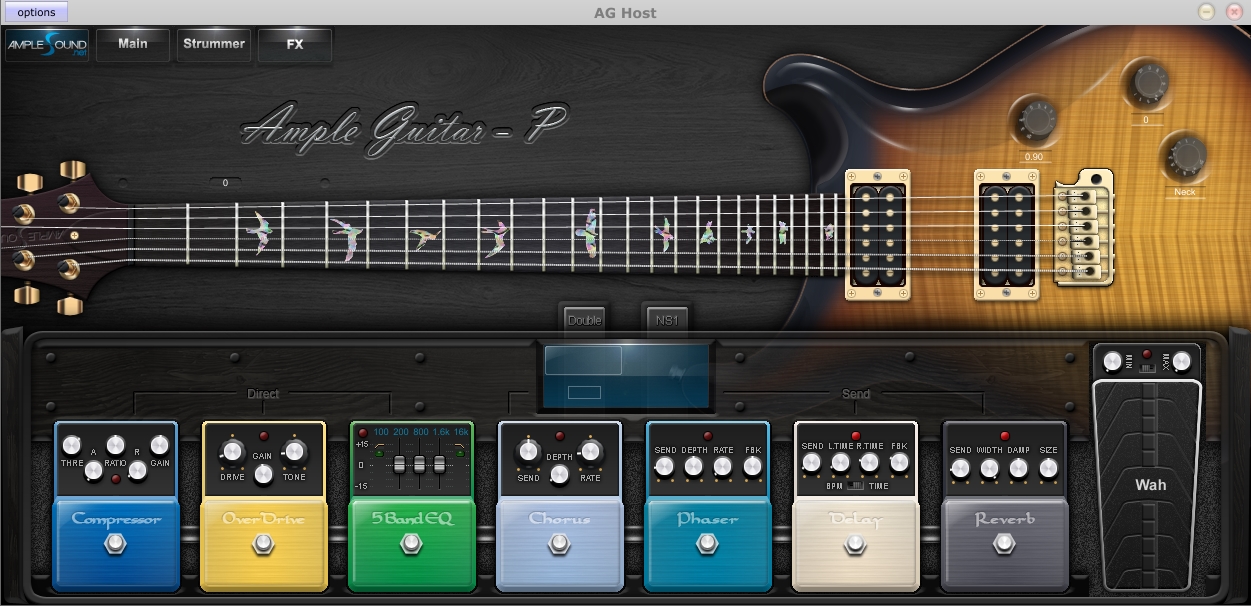Click the 800 Hz EQ band slider
This screenshot has width=1251, height=606.
pyautogui.click(x=419, y=465)
